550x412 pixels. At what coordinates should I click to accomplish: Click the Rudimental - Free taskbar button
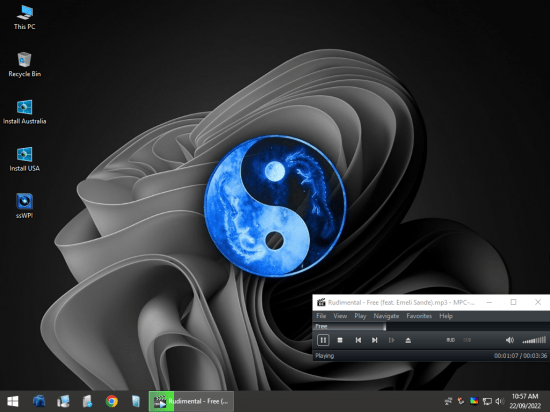(191, 401)
